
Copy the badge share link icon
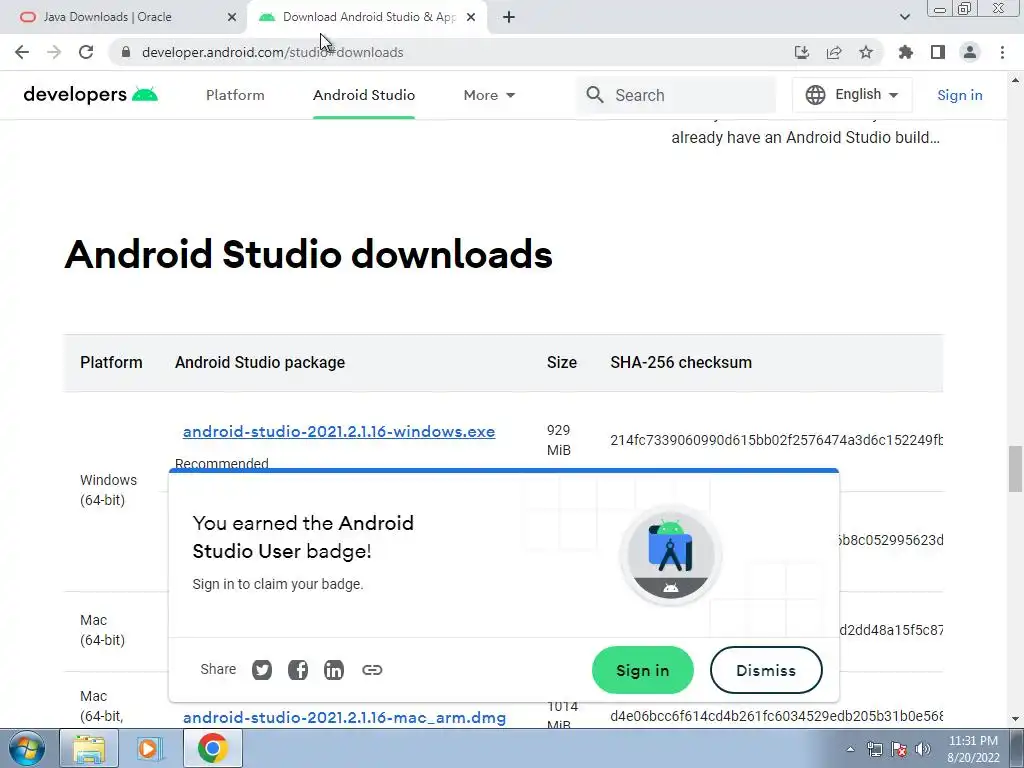(372, 669)
